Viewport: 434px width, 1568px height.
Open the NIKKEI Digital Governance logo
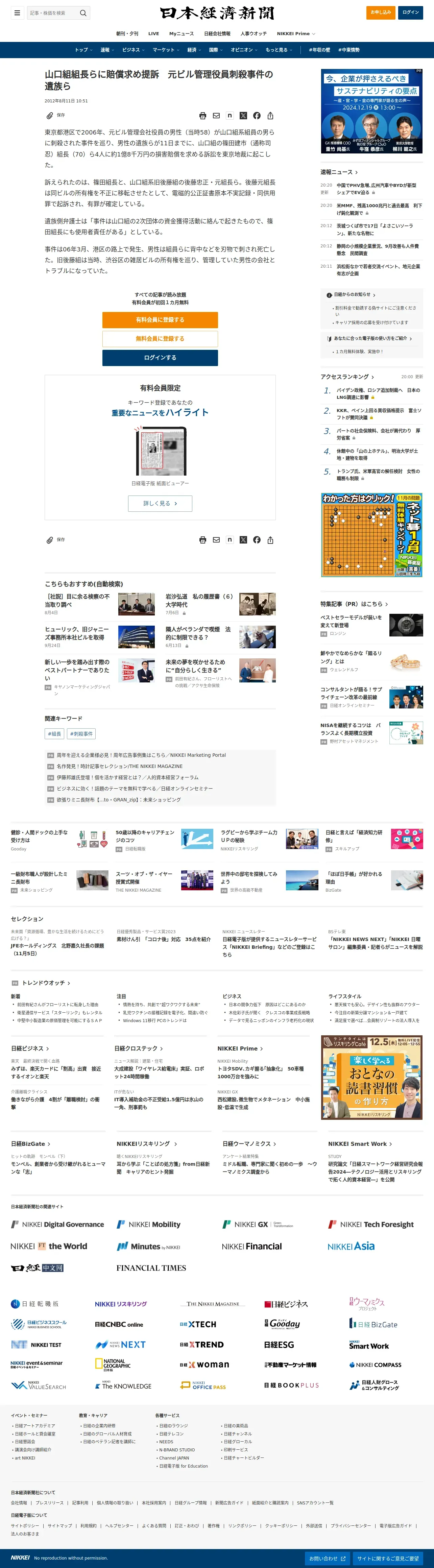58,1224
